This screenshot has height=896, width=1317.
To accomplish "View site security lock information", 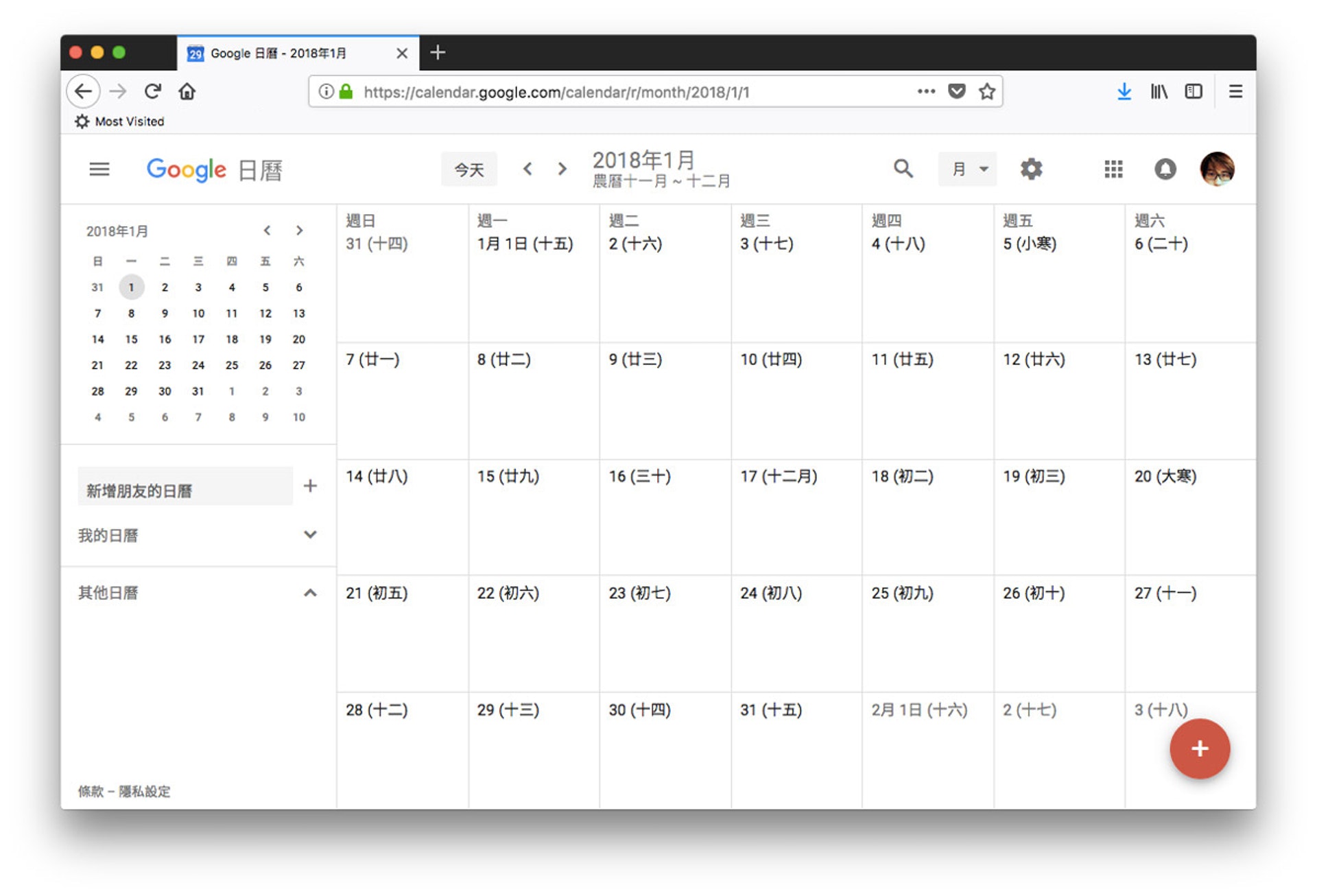I will click(346, 91).
